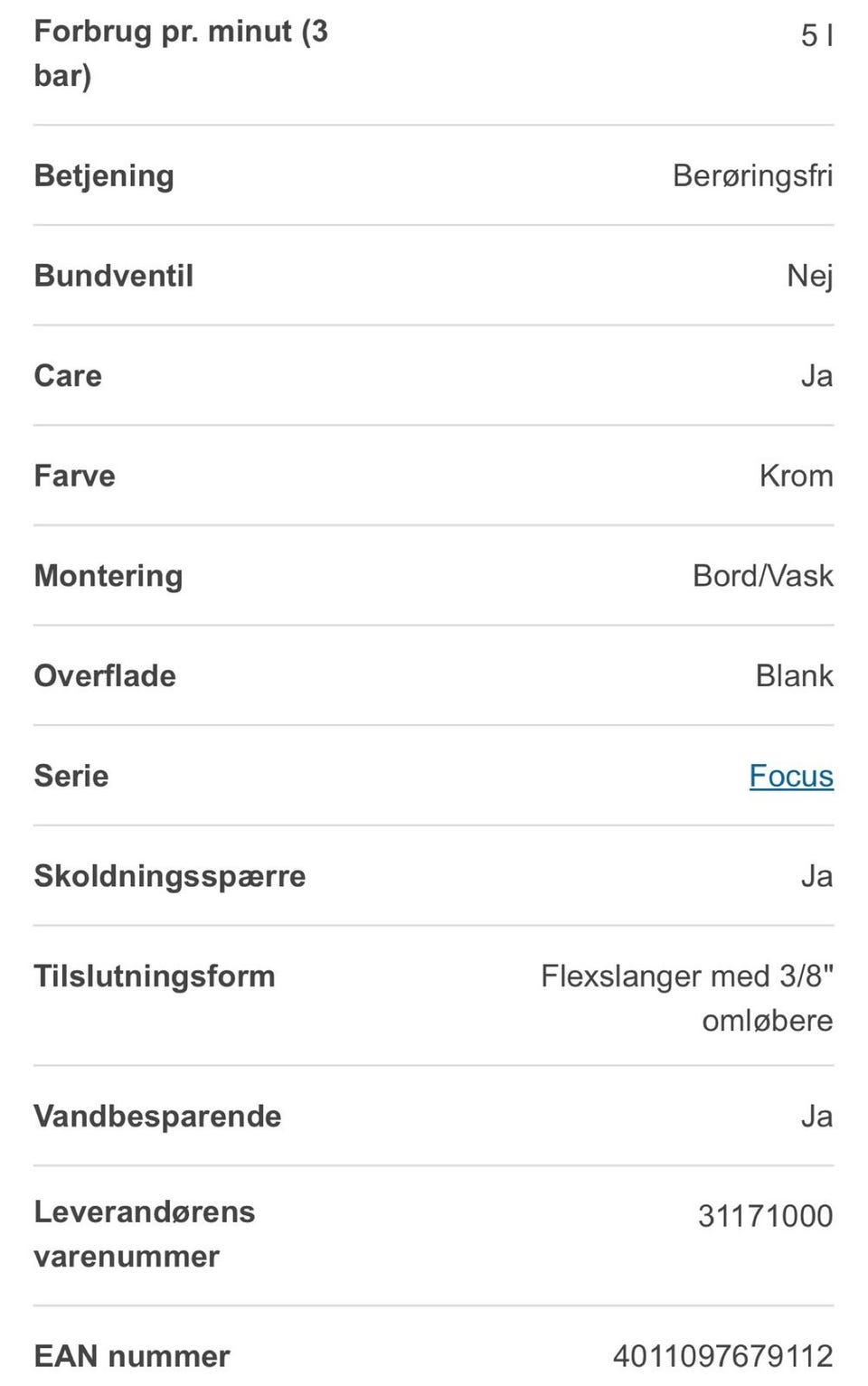Click the Nej value for Bundventil
The image size is (868, 1386).
click(x=809, y=276)
